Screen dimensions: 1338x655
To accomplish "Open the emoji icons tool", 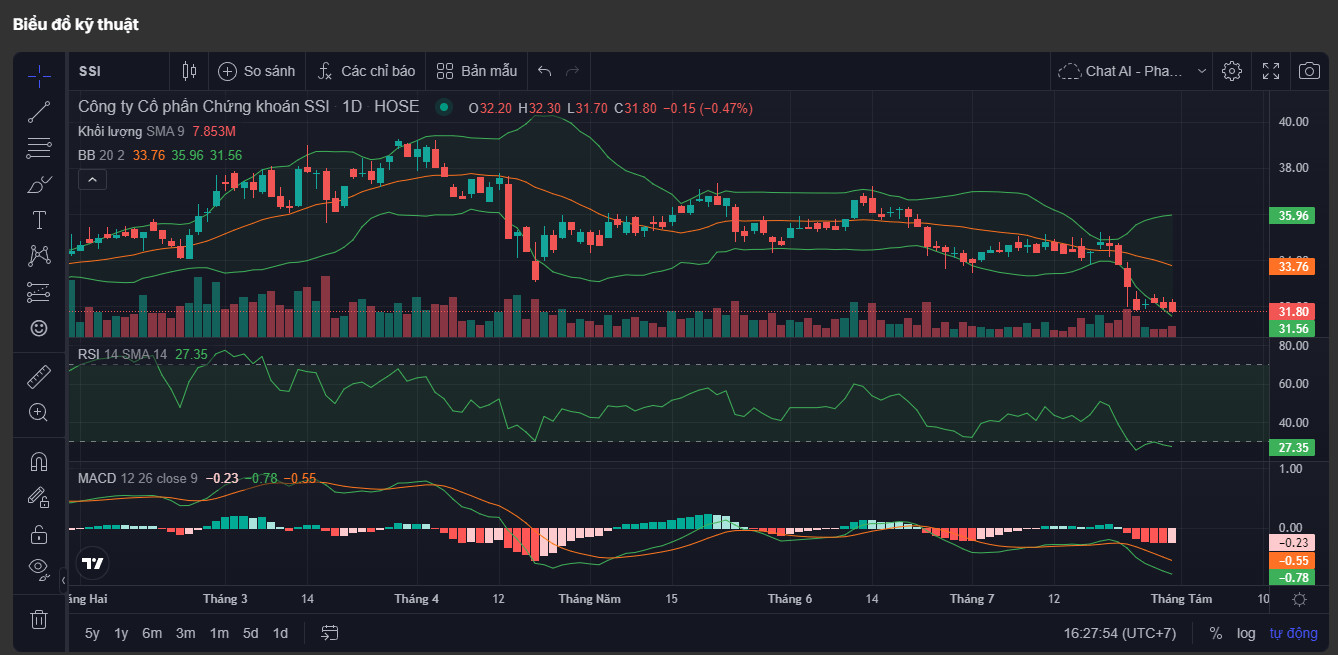I will tap(39, 328).
